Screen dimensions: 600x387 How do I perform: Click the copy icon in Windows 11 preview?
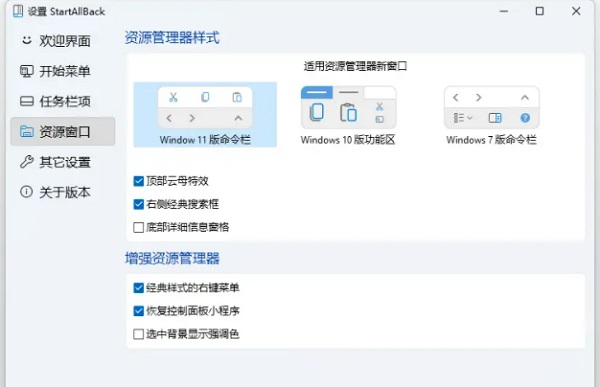coord(205,97)
